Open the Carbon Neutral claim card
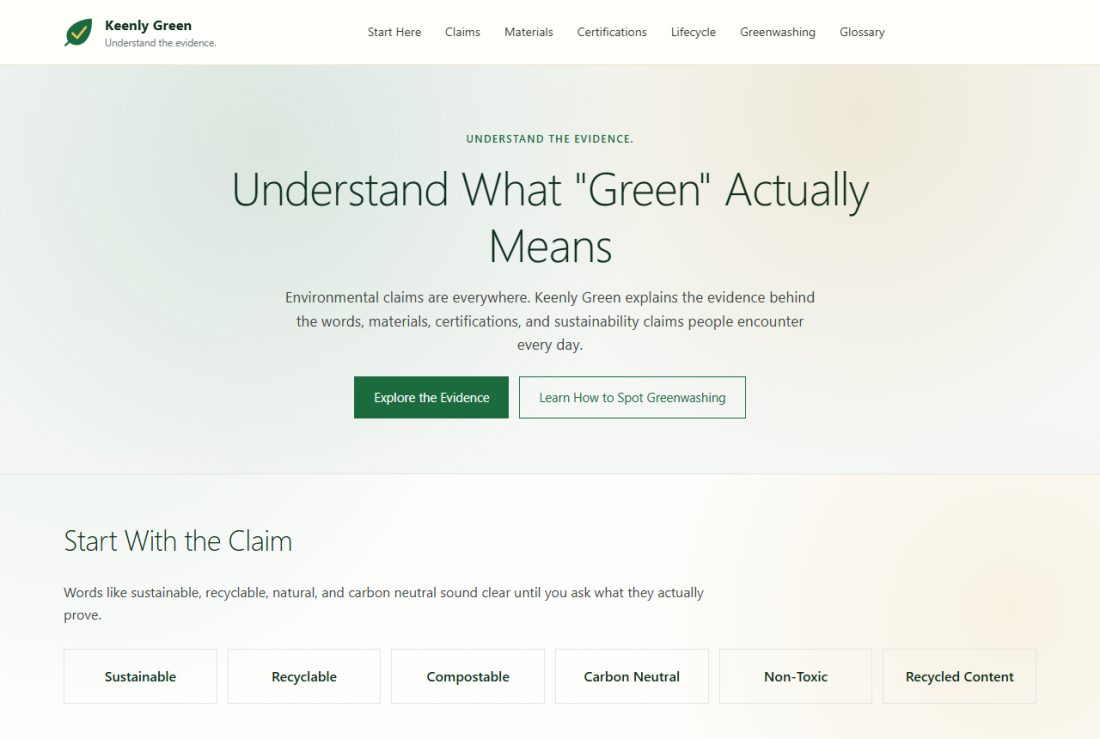1100x739 pixels. point(631,677)
